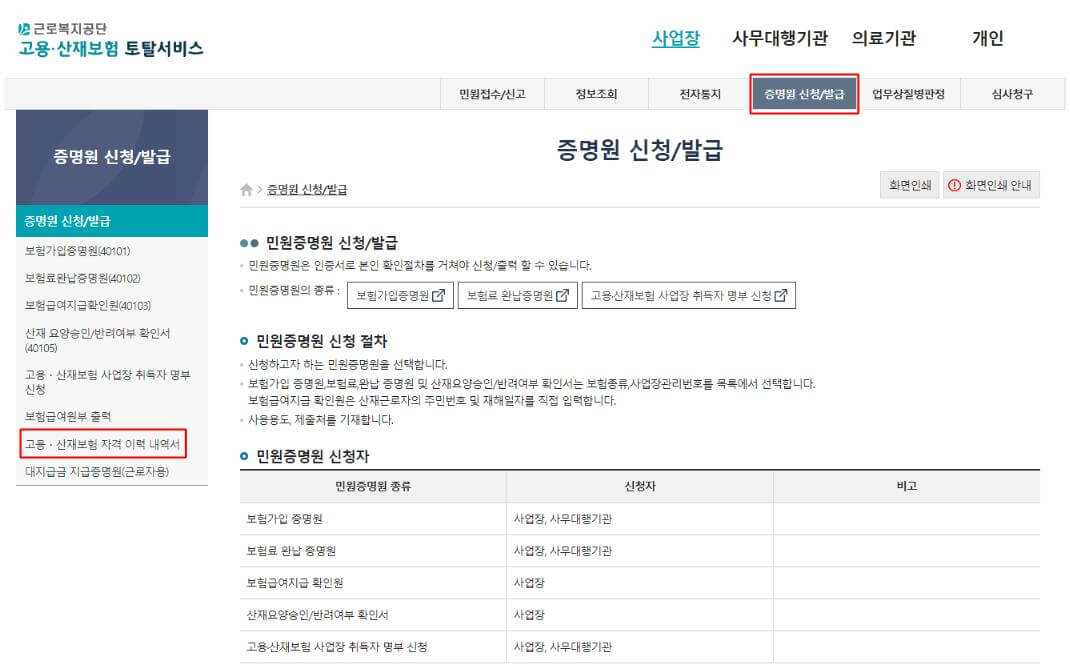Open 보험료완납증명원(40102) in the sidebar
This screenshot has width=1070, height=670.
point(84,276)
